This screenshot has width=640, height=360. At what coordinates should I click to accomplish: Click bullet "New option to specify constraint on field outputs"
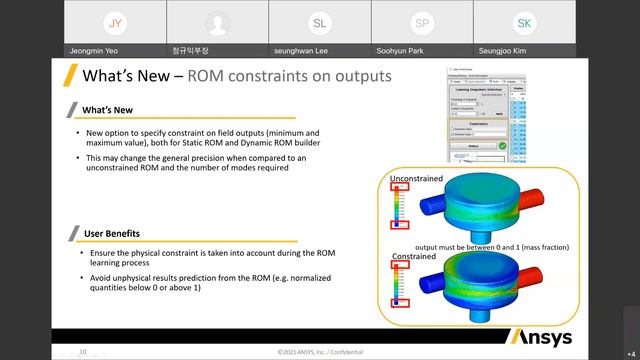(203, 138)
